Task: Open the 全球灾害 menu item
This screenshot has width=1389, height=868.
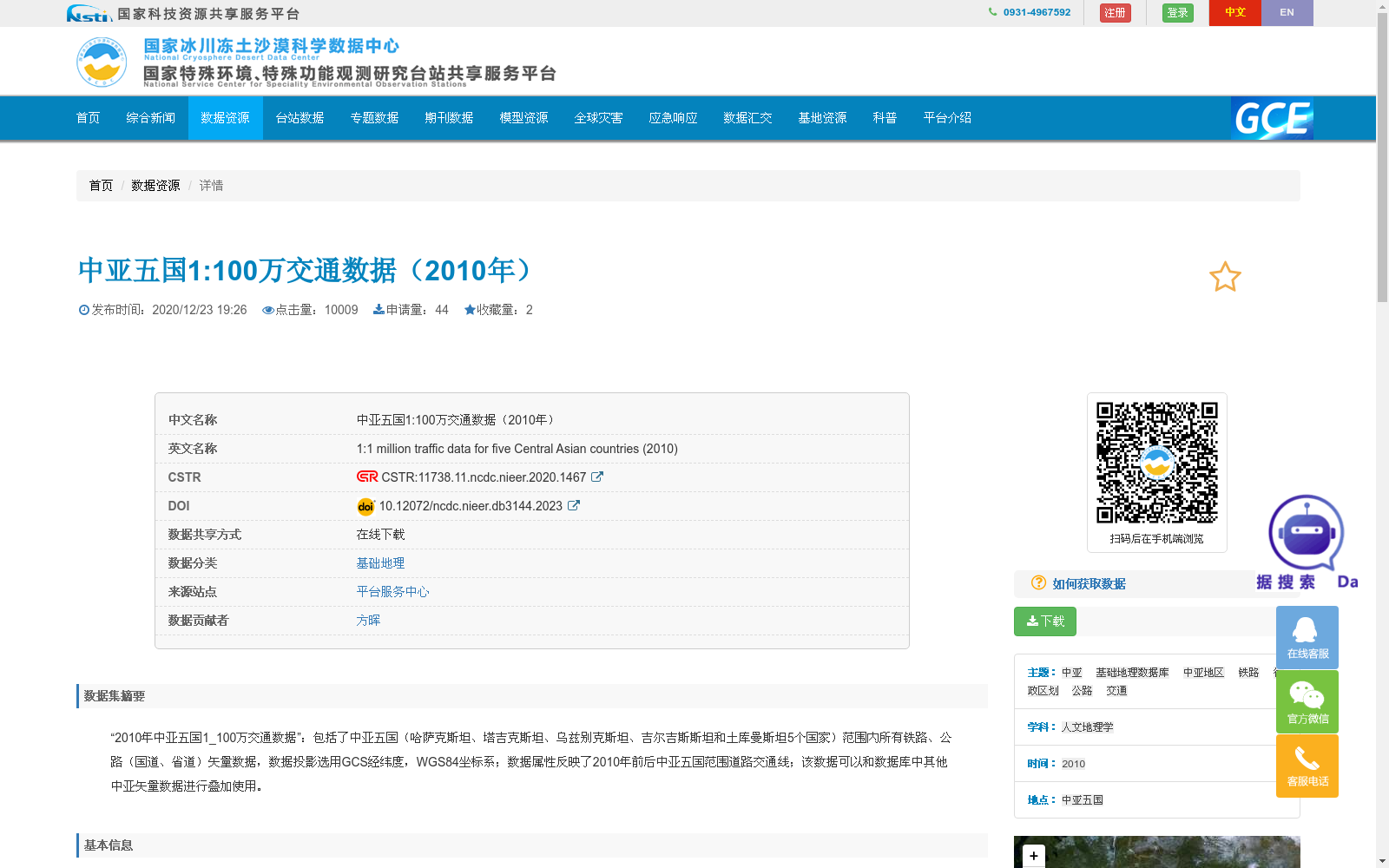Action: point(599,118)
